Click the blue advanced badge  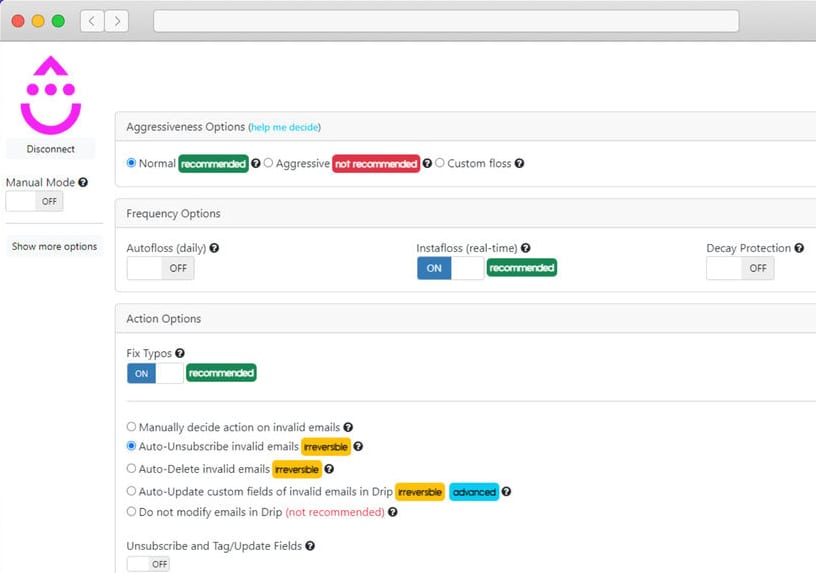(474, 492)
